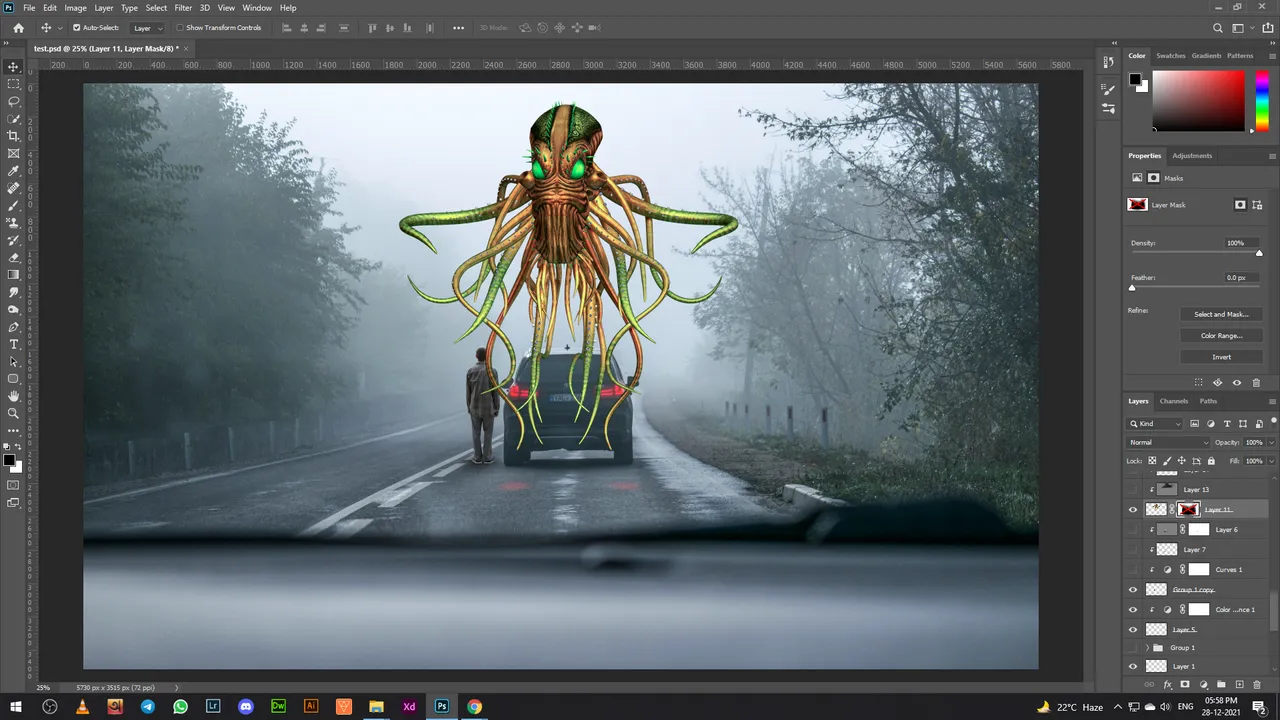Open the Normal blend mode dropdown
1280x720 pixels.
pos(1169,442)
